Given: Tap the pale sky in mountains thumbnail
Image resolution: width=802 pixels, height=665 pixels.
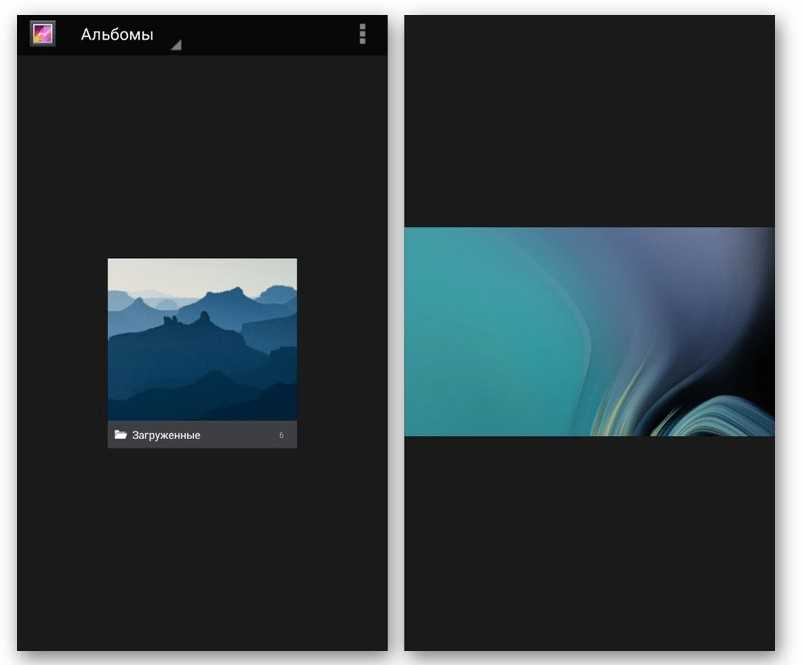Looking at the screenshot, I should coord(200,273).
